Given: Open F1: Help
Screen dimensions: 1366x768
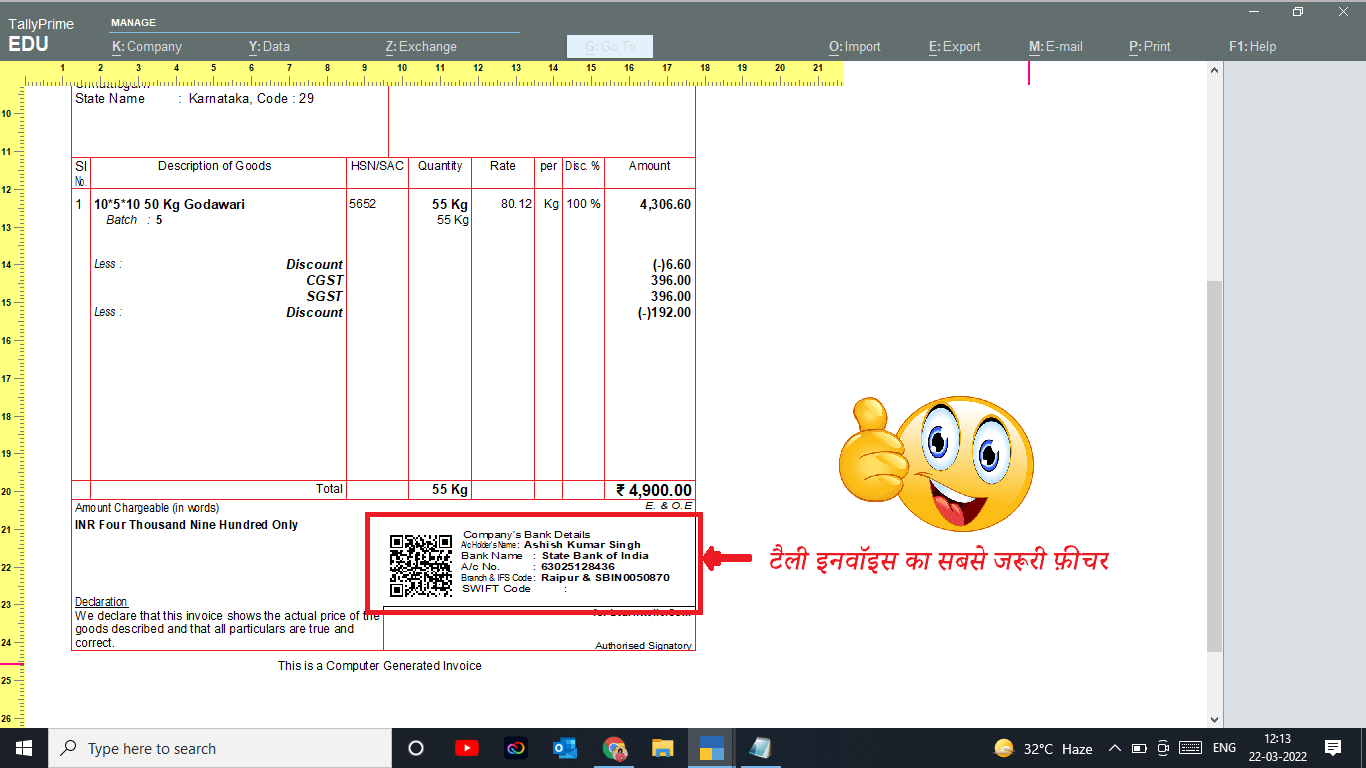Looking at the screenshot, I should pos(1252,46).
